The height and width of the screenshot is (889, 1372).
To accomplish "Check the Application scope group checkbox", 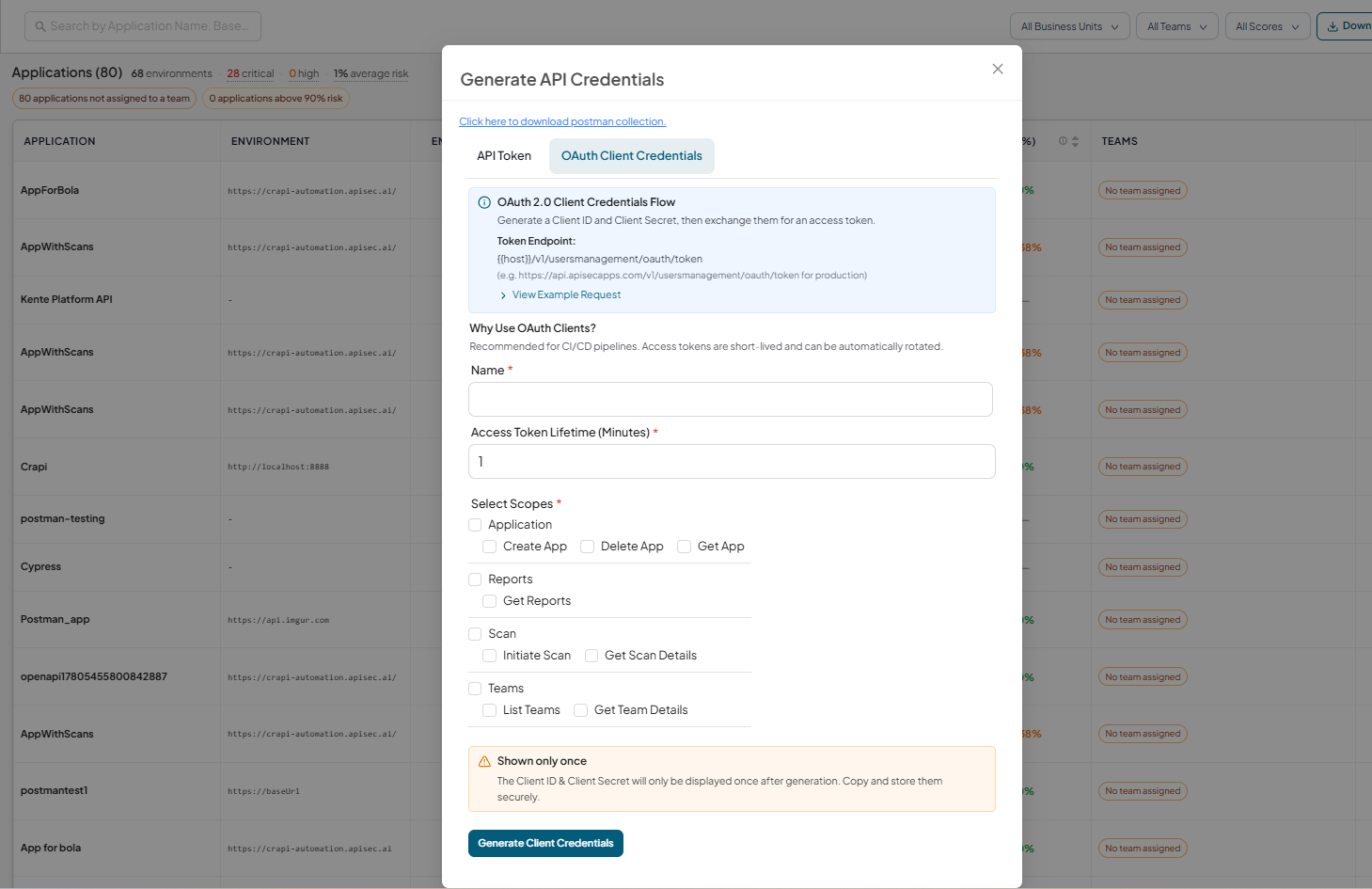I will pos(475,525).
